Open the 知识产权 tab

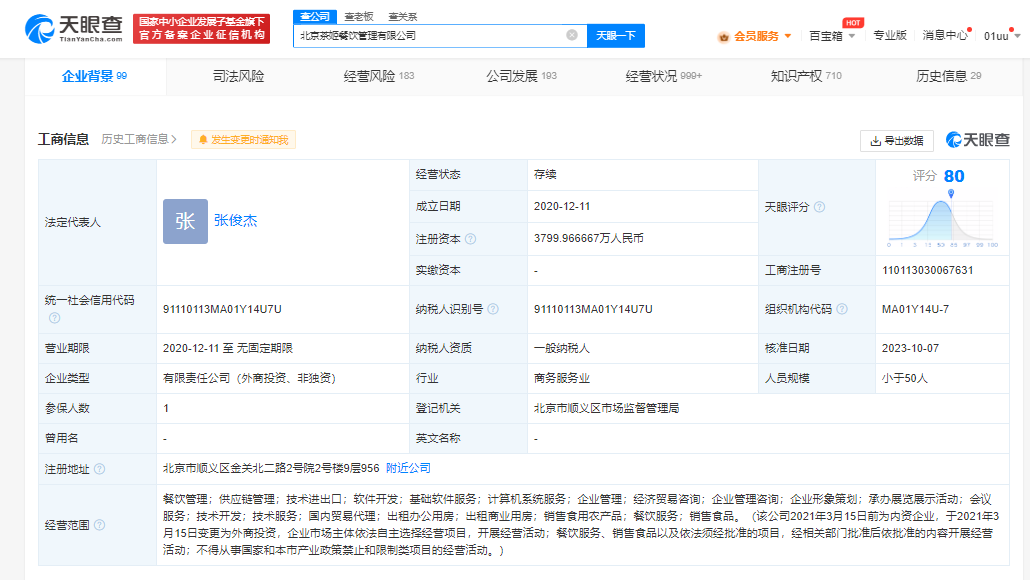[x=806, y=76]
